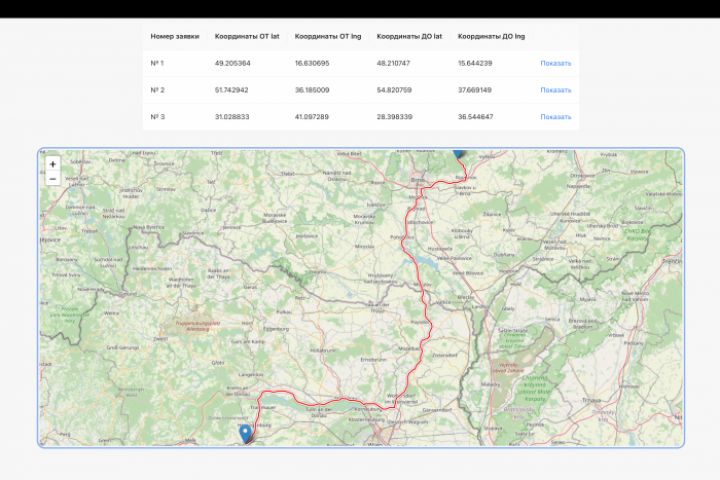720x480 pixels.
Task: Select value 36.544647 in row 3
Action: click(x=475, y=117)
